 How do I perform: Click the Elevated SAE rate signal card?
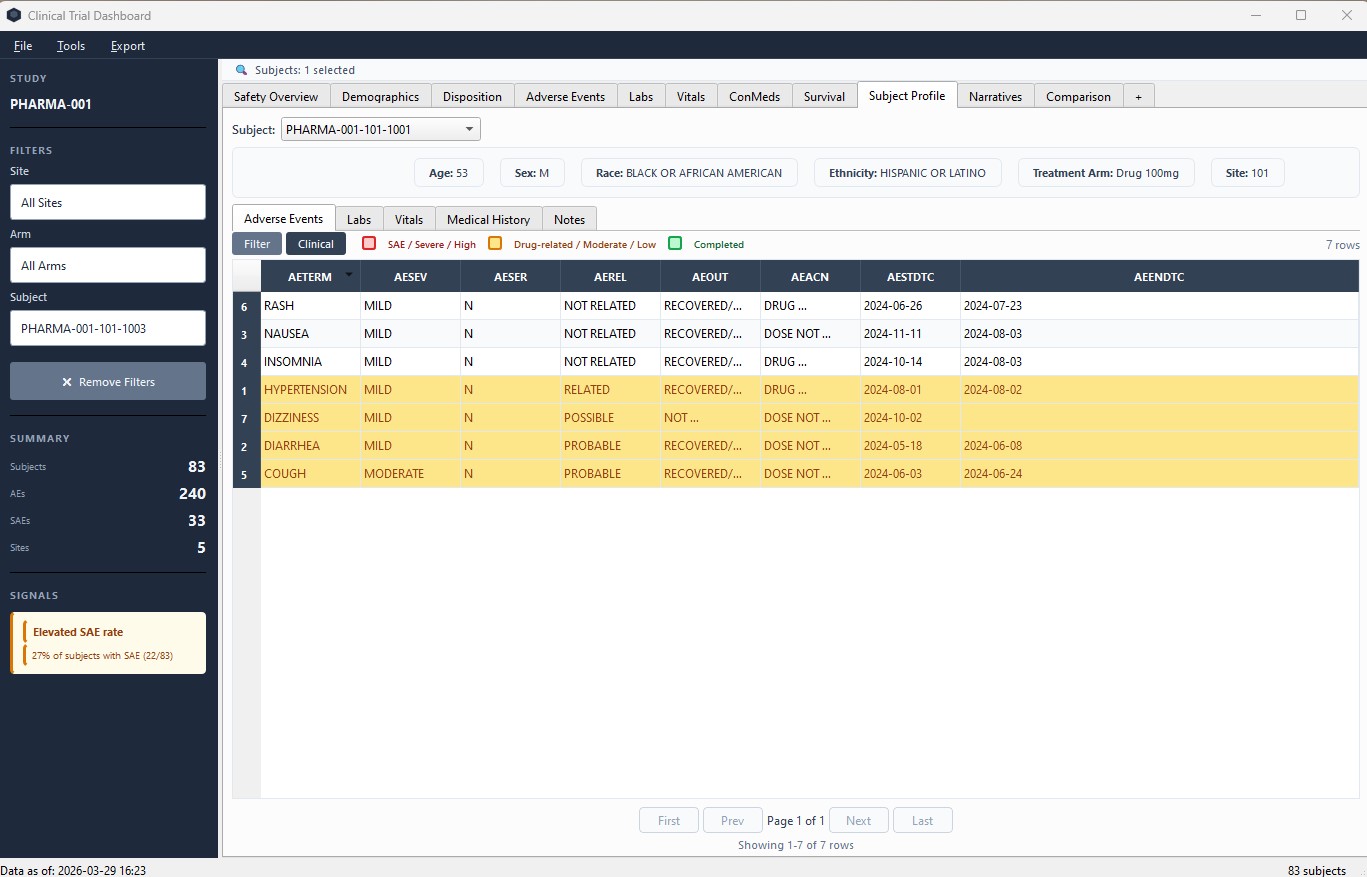(x=108, y=643)
